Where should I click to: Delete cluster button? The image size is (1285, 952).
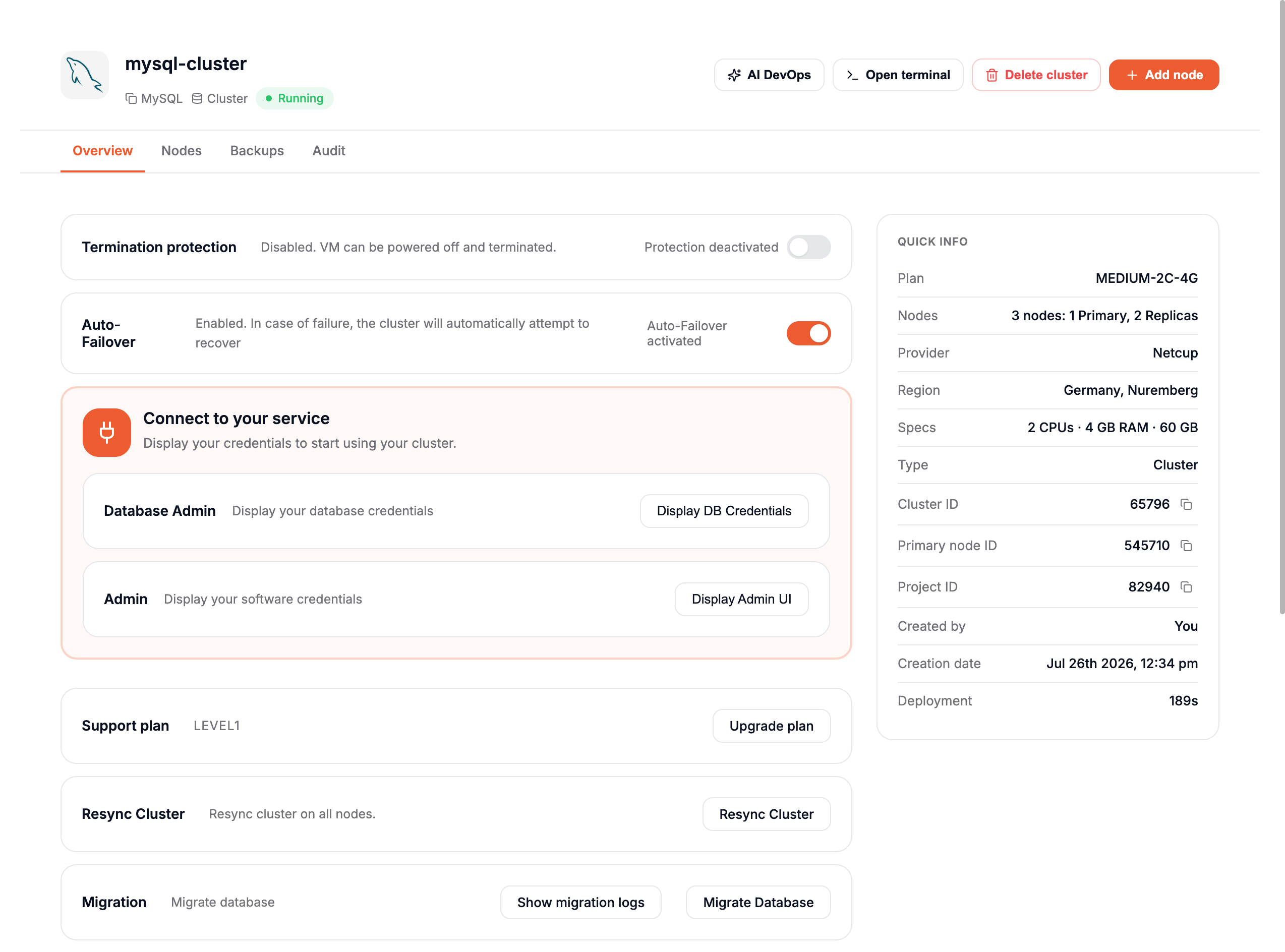(x=1036, y=75)
